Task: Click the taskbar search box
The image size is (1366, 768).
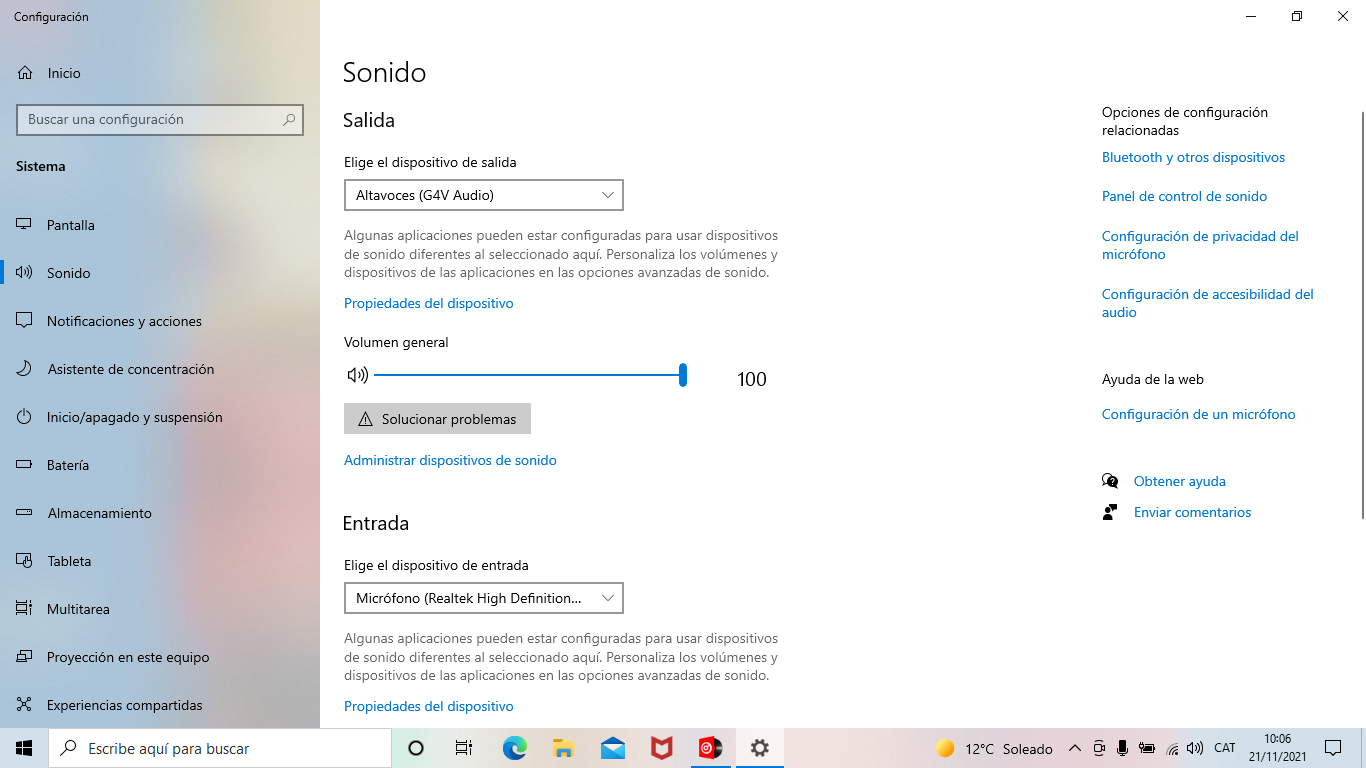Action: click(x=220, y=748)
